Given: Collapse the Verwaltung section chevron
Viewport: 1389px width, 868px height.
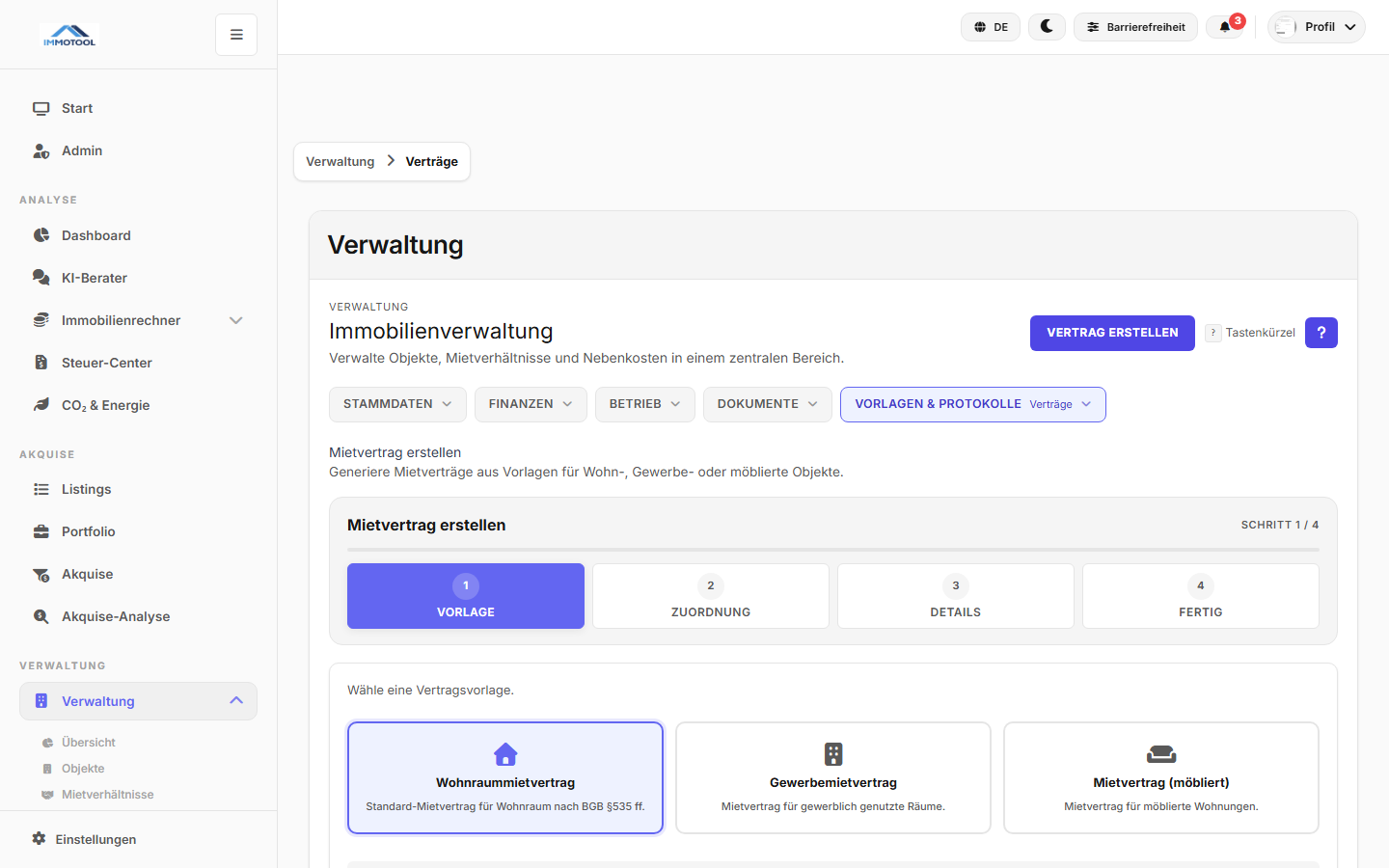Looking at the screenshot, I should 235,700.
